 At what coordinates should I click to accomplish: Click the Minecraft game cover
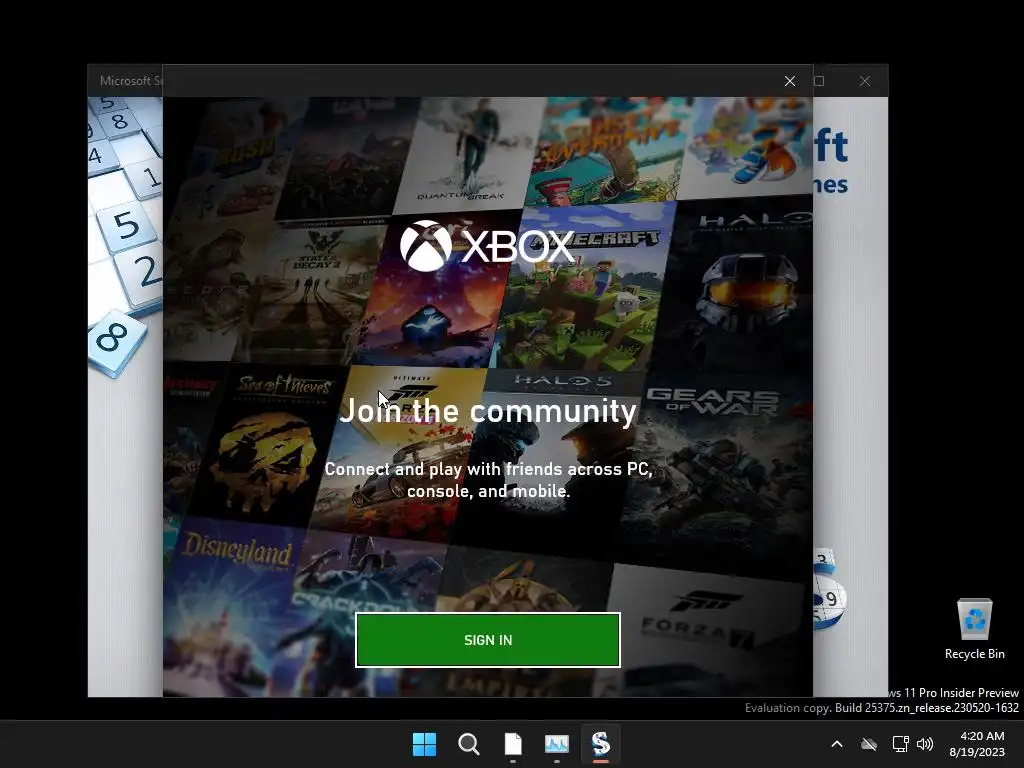pyautogui.click(x=584, y=287)
